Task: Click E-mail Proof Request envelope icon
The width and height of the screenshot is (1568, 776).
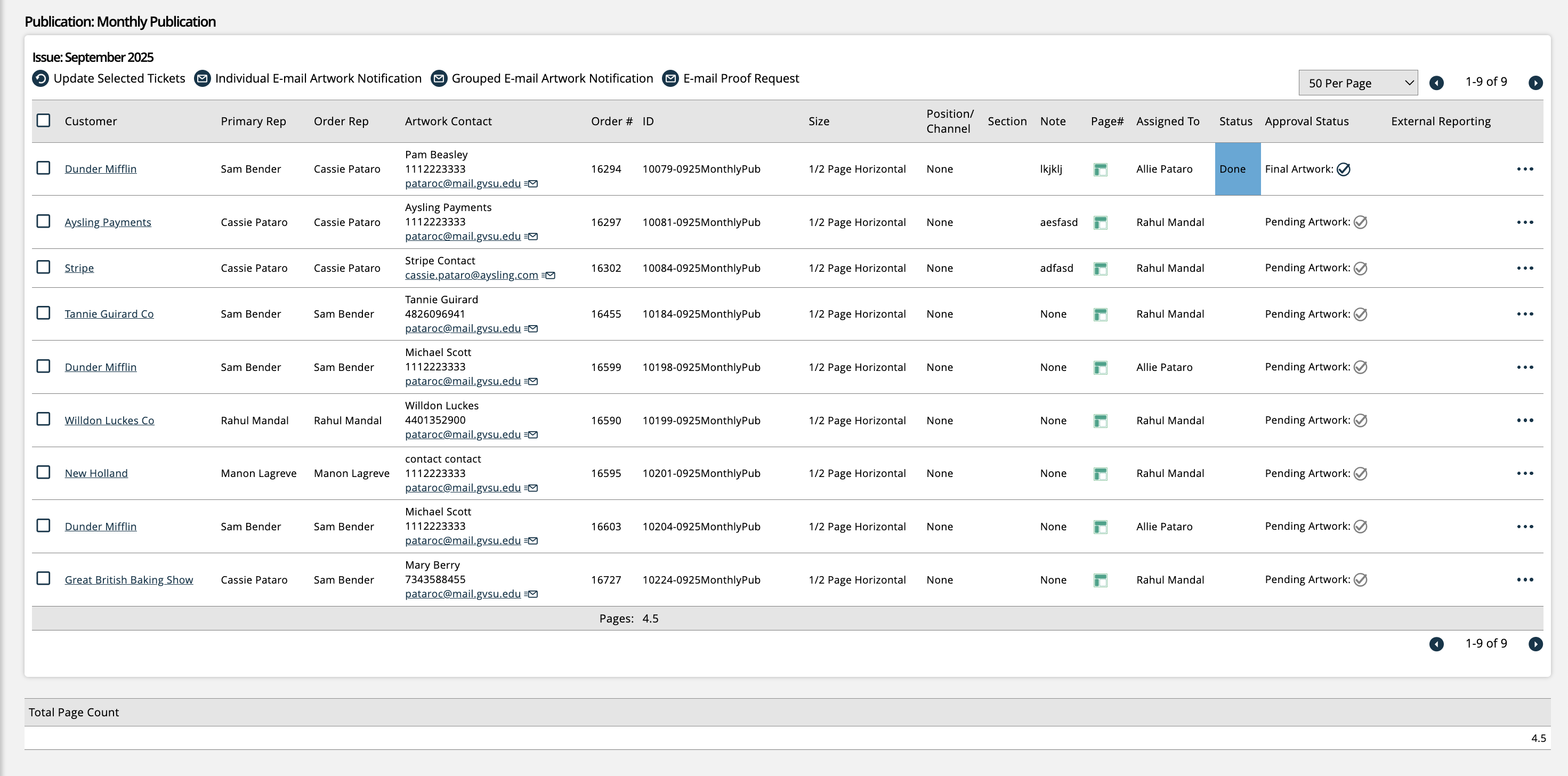Action: click(670, 78)
